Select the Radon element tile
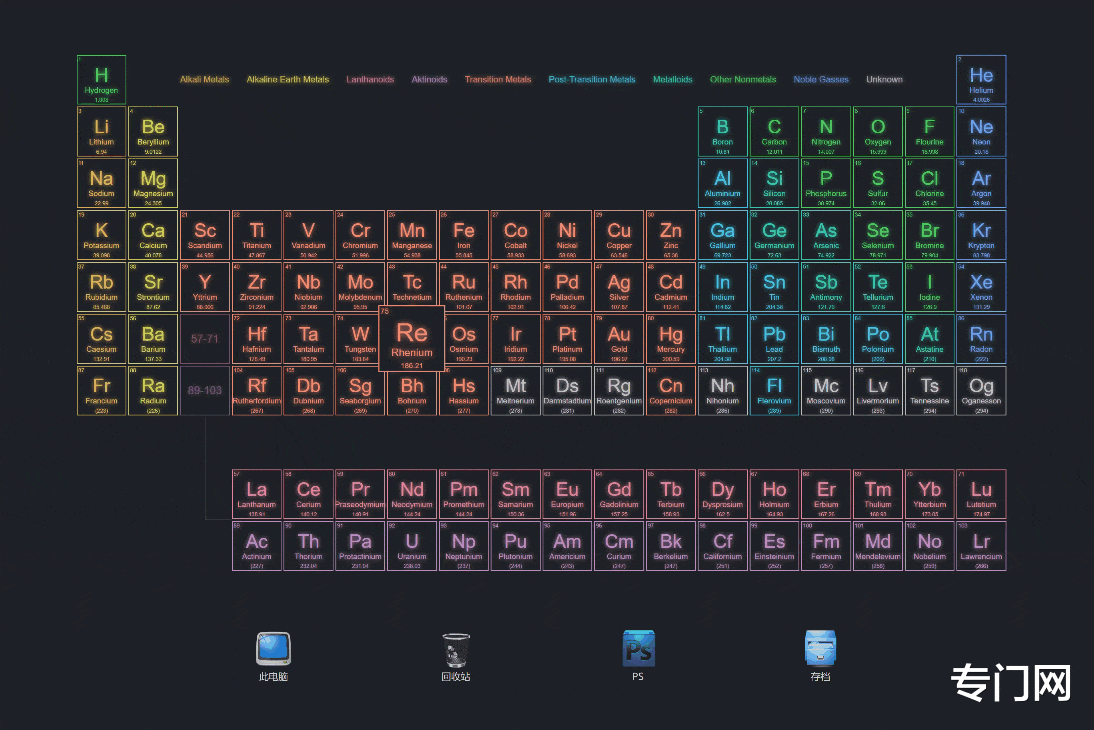 (981, 338)
